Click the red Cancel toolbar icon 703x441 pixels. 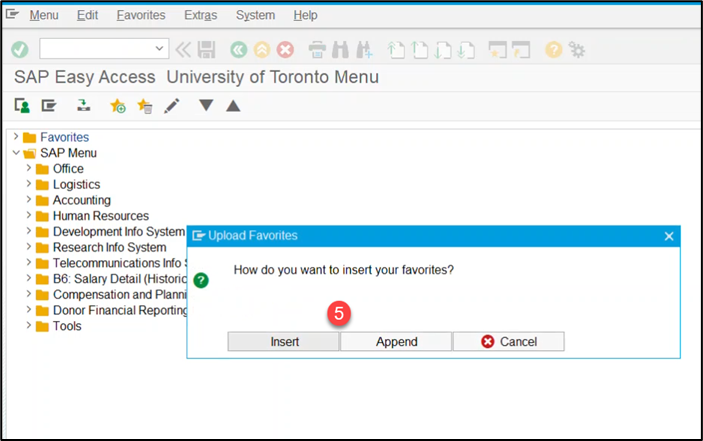click(285, 50)
